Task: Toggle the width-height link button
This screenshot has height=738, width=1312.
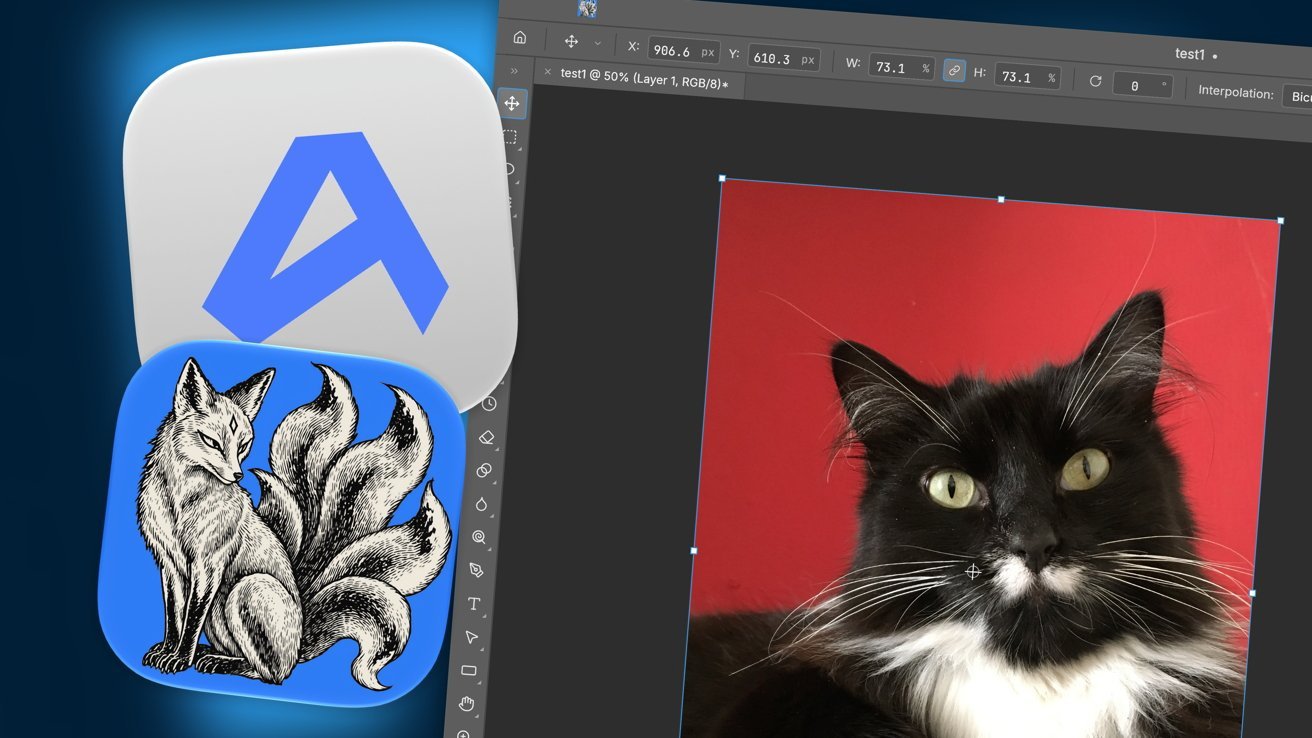Action: pos(955,71)
